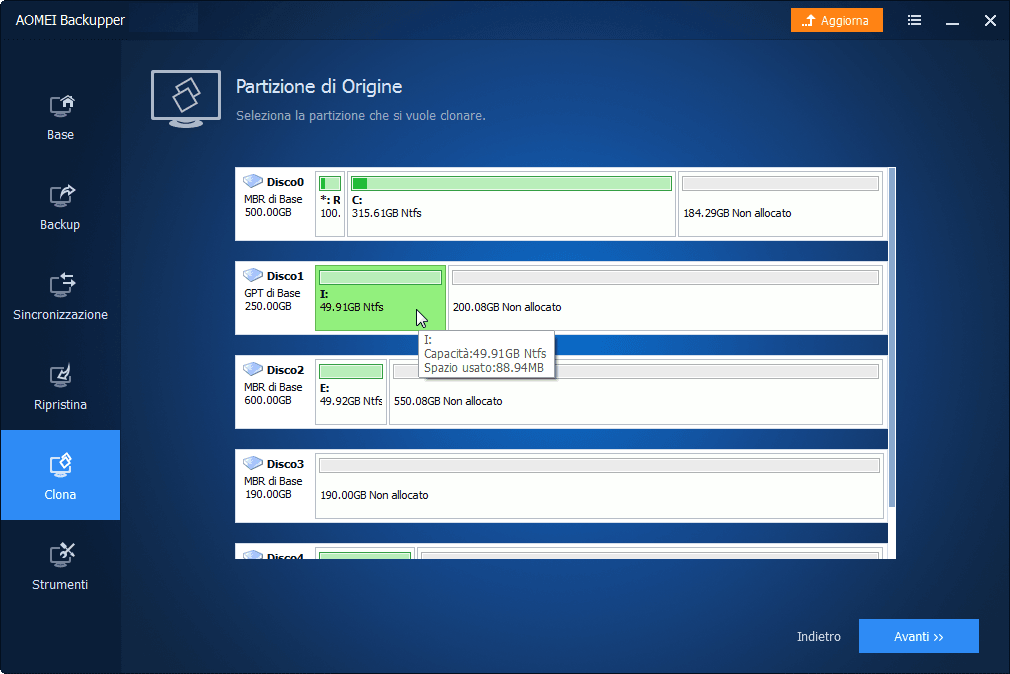Close the AOMEI Backupper window
This screenshot has width=1010, height=674.
click(x=990, y=21)
